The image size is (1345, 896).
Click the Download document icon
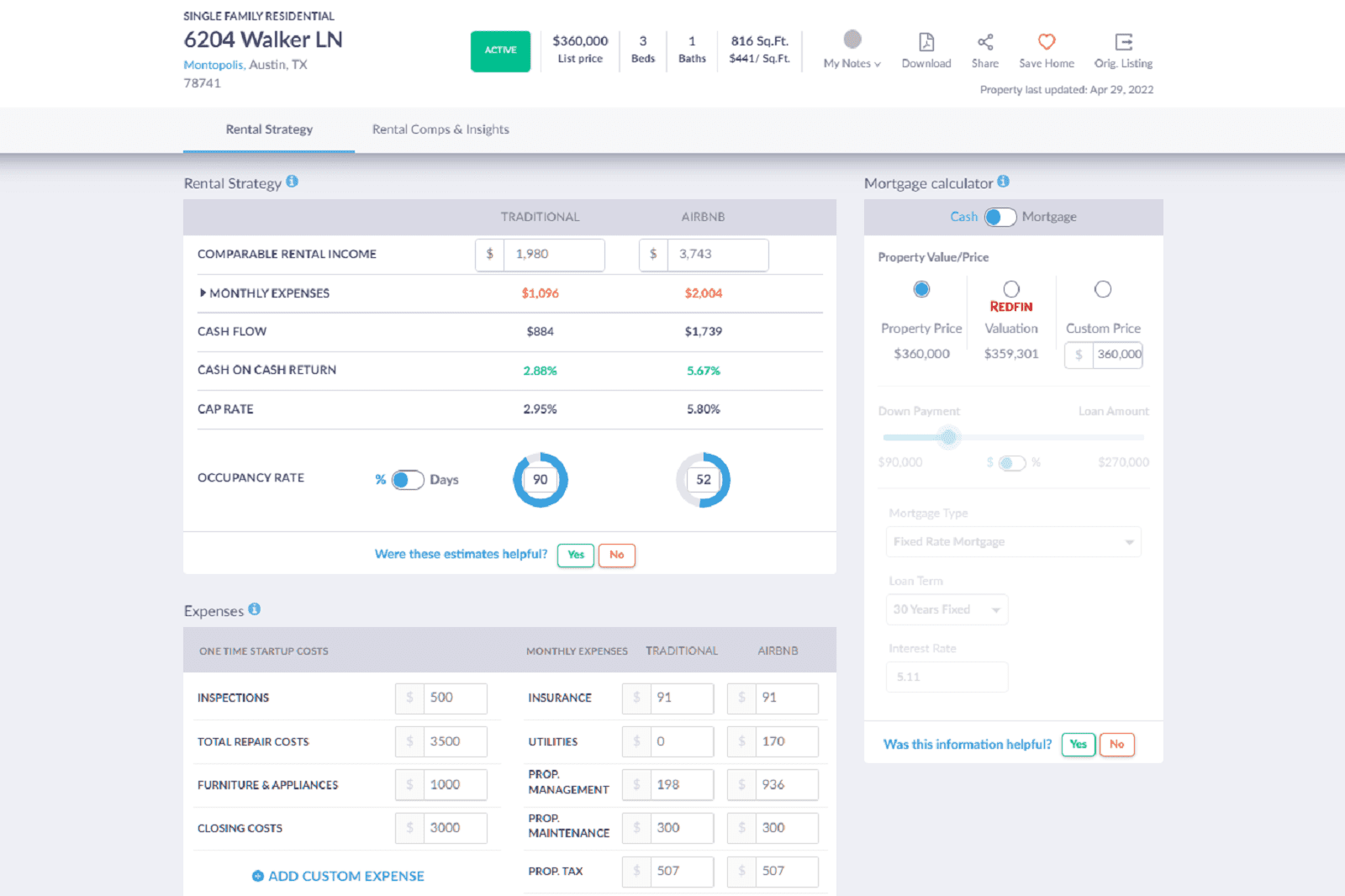[x=926, y=42]
